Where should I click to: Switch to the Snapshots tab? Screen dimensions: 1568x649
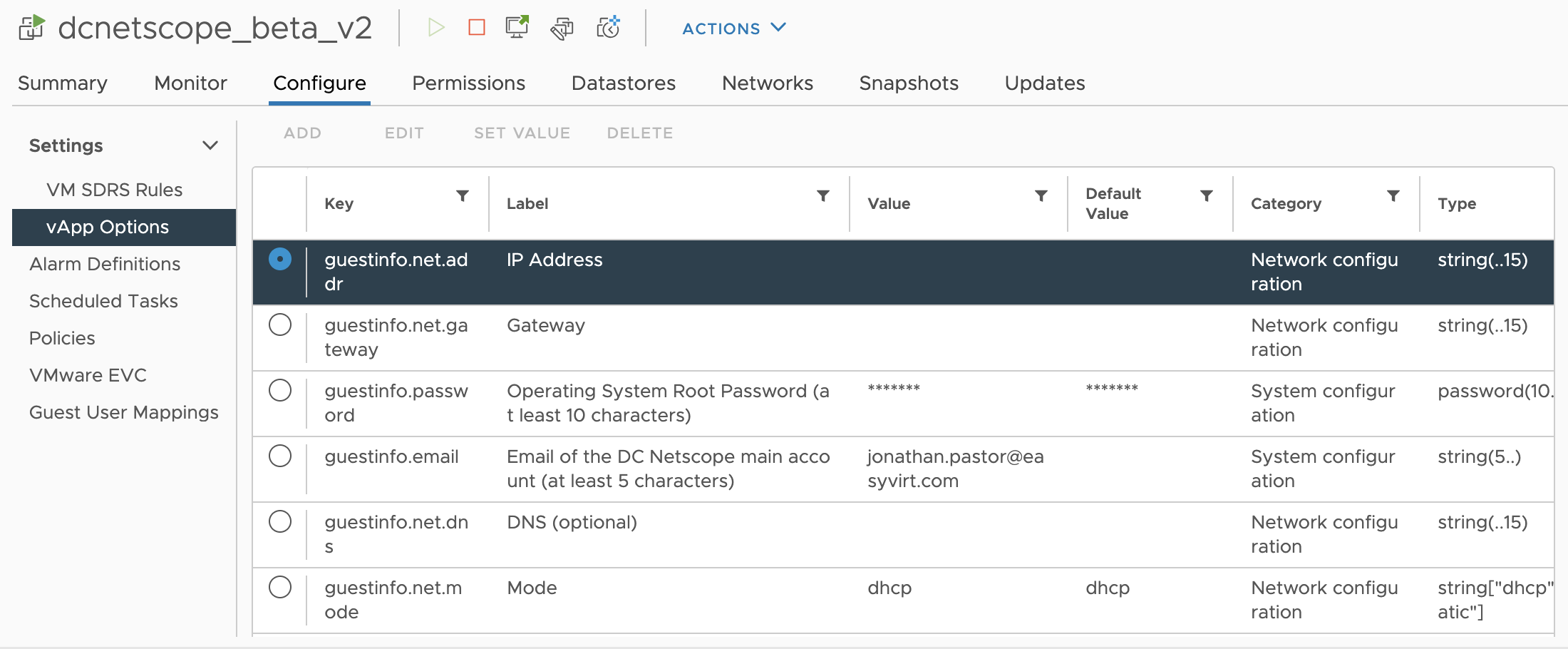(909, 83)
